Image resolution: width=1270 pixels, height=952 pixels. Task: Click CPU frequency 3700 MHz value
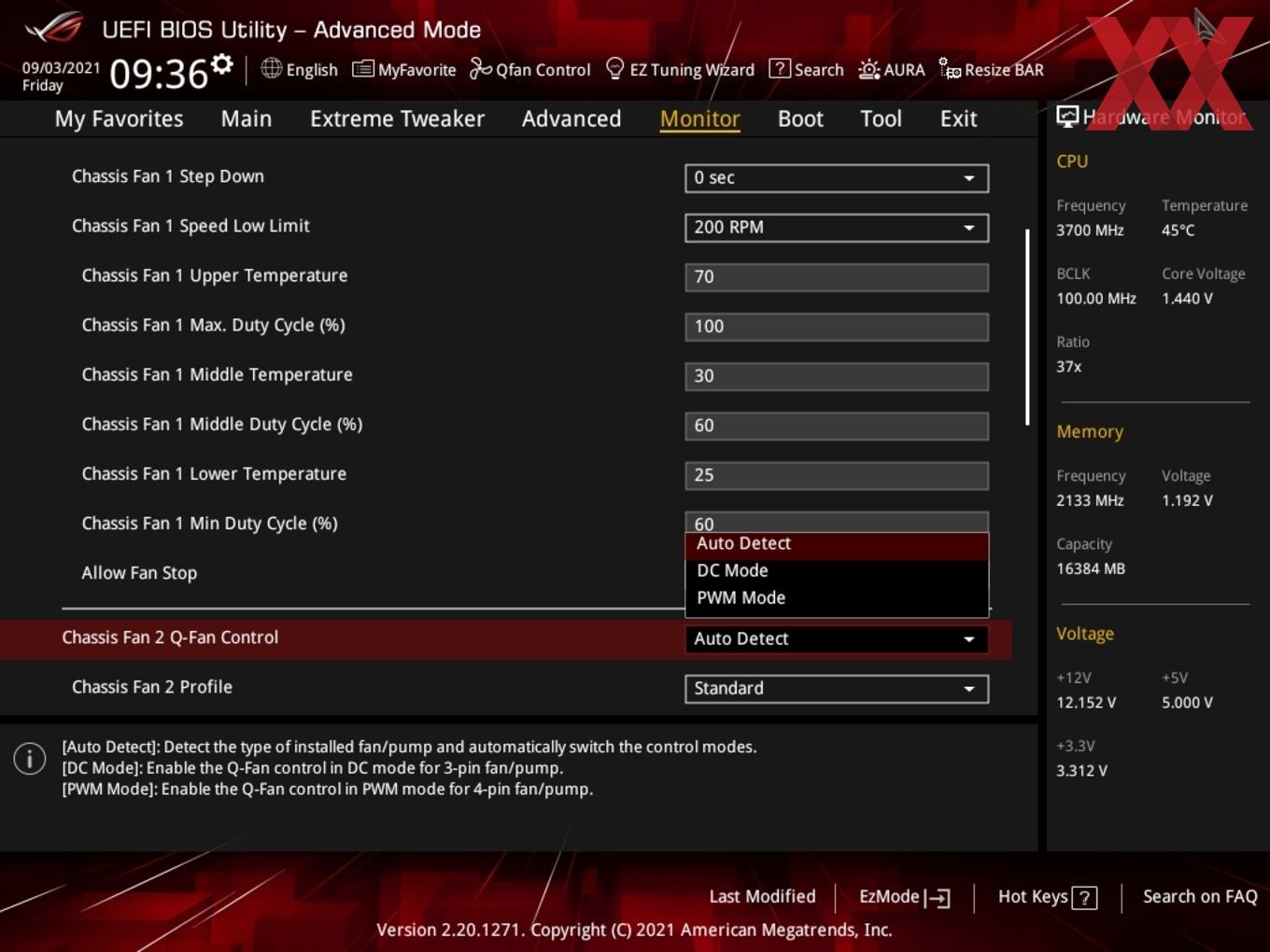point(1090,231)
